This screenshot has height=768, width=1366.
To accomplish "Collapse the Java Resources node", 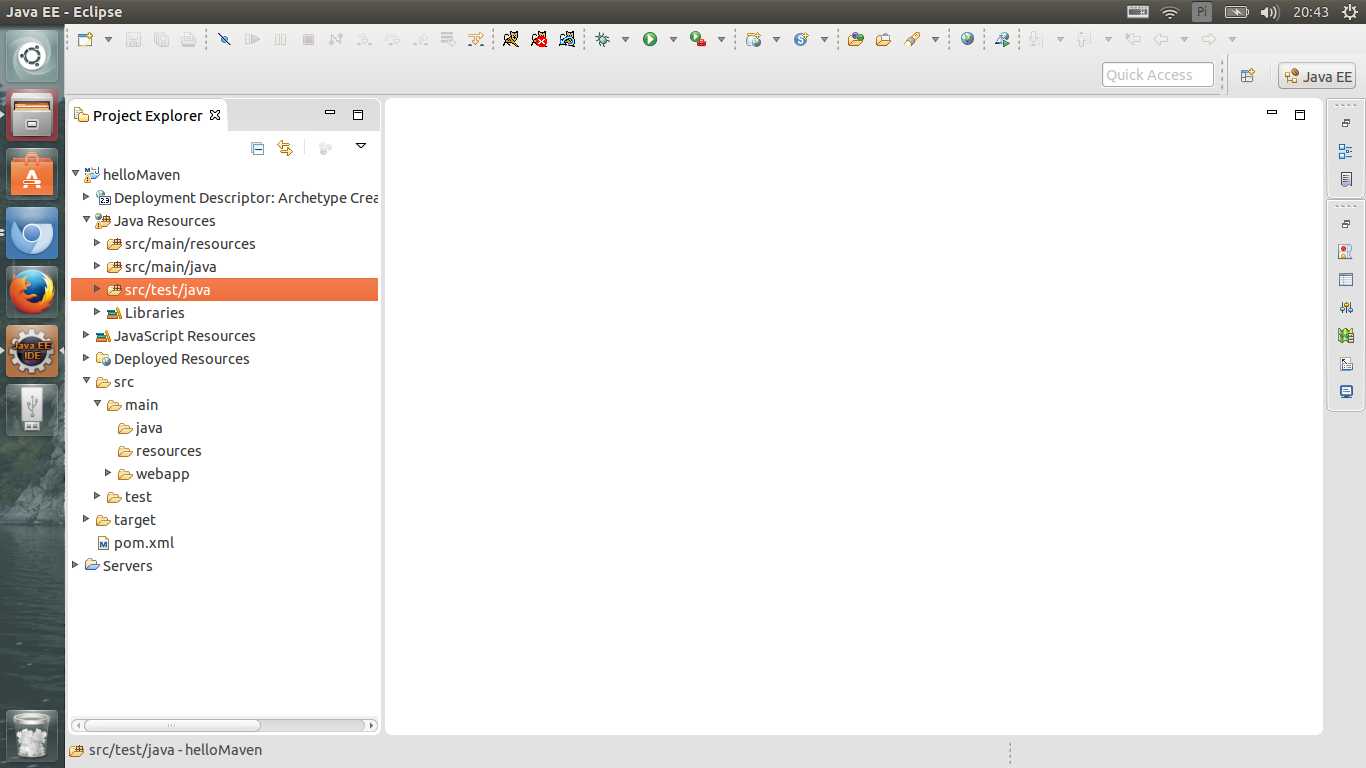I will click(x=87, y=220).
